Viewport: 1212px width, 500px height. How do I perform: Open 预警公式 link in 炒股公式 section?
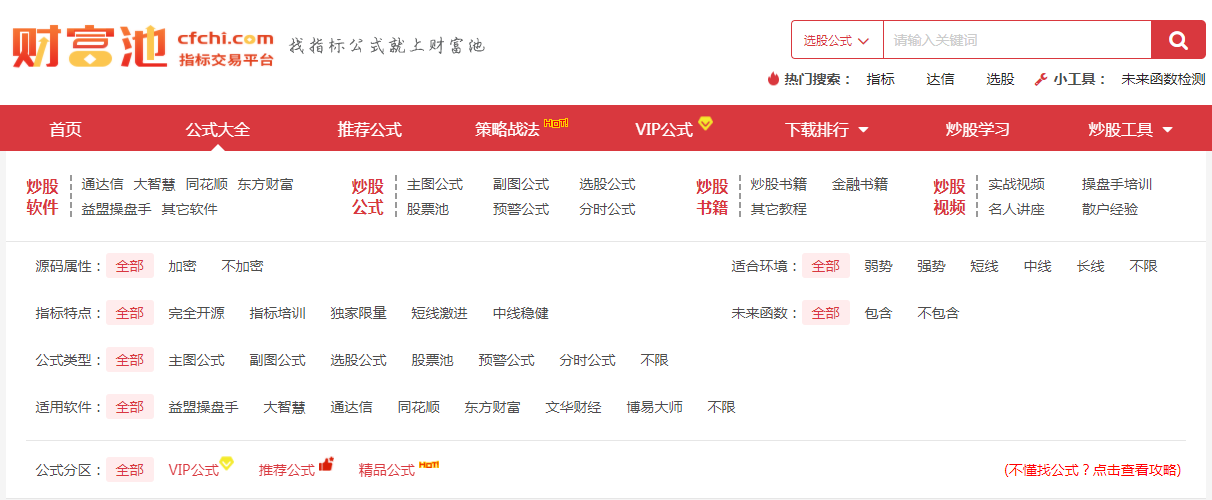521,209
